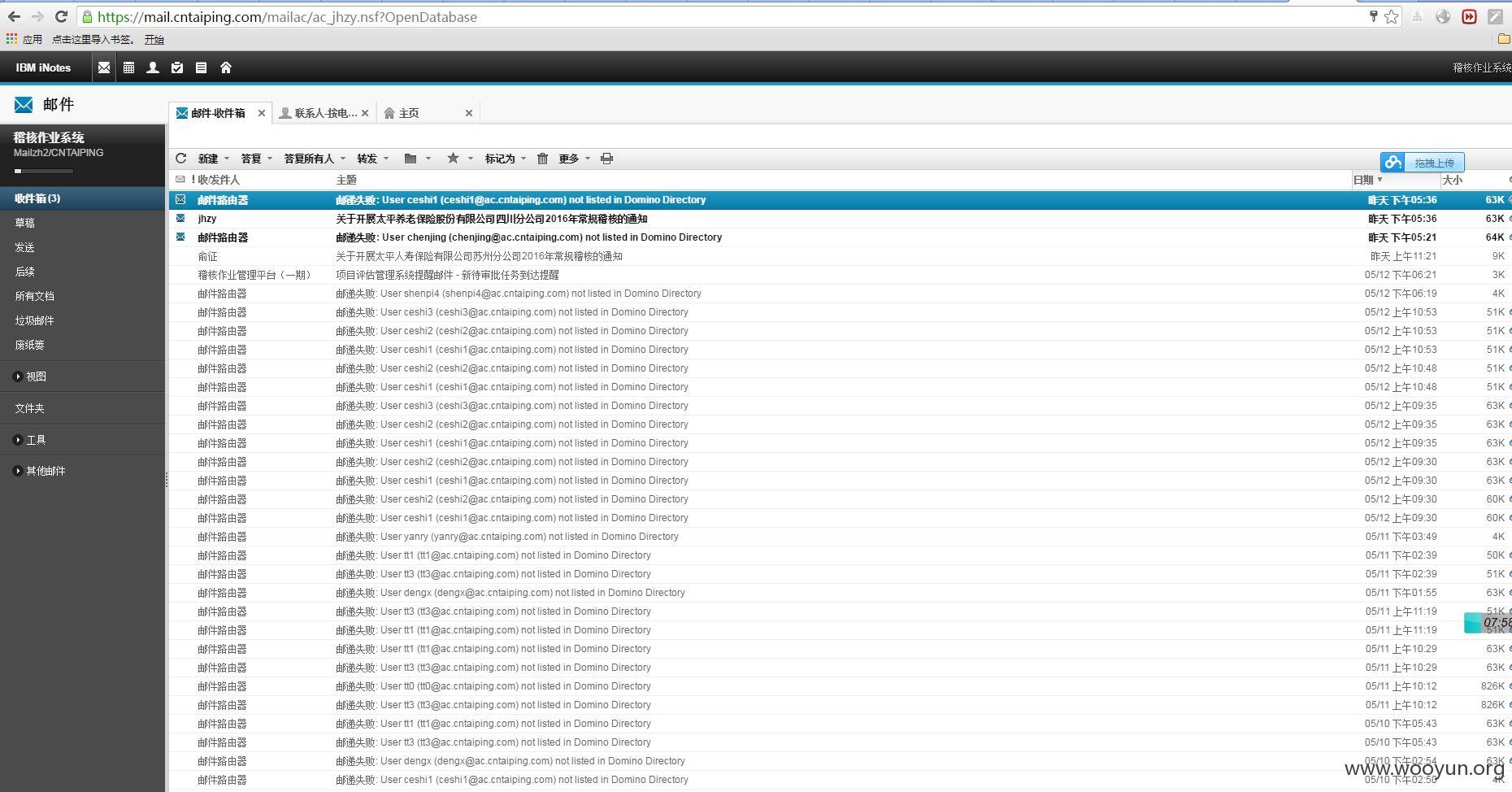Close the 邮件-收件箱 tab
Viewport: 1512px width, 792px height.
pyautogui.click(x=262, y=113)
